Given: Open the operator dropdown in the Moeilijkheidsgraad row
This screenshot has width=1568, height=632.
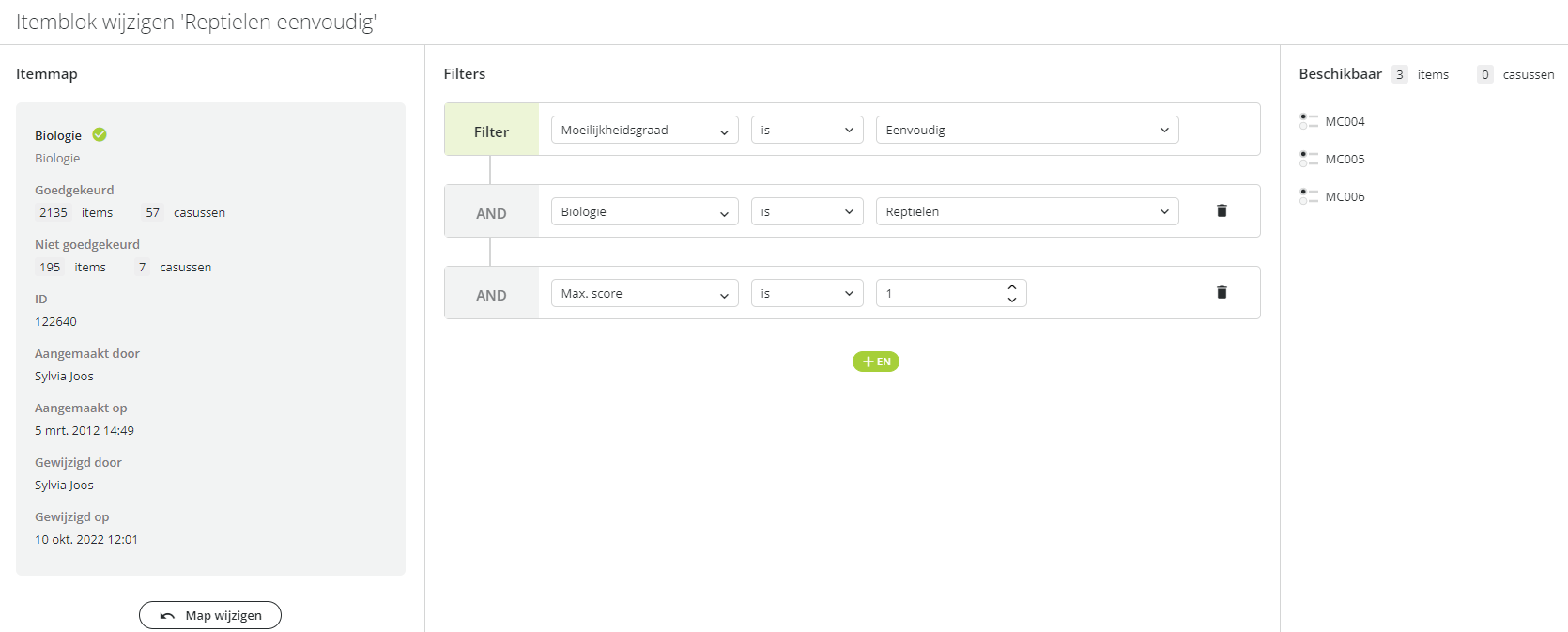Looking at the screenshot, I should pyautogui.click(x=807, y=131).
